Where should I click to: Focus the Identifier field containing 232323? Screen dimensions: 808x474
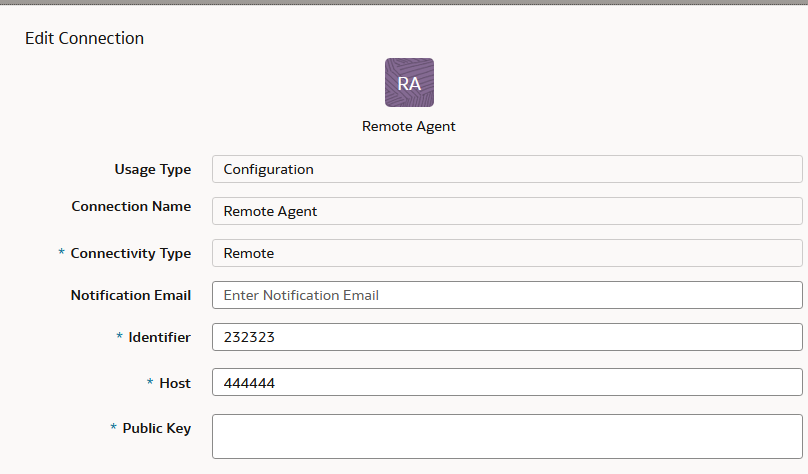coord(507,337)
